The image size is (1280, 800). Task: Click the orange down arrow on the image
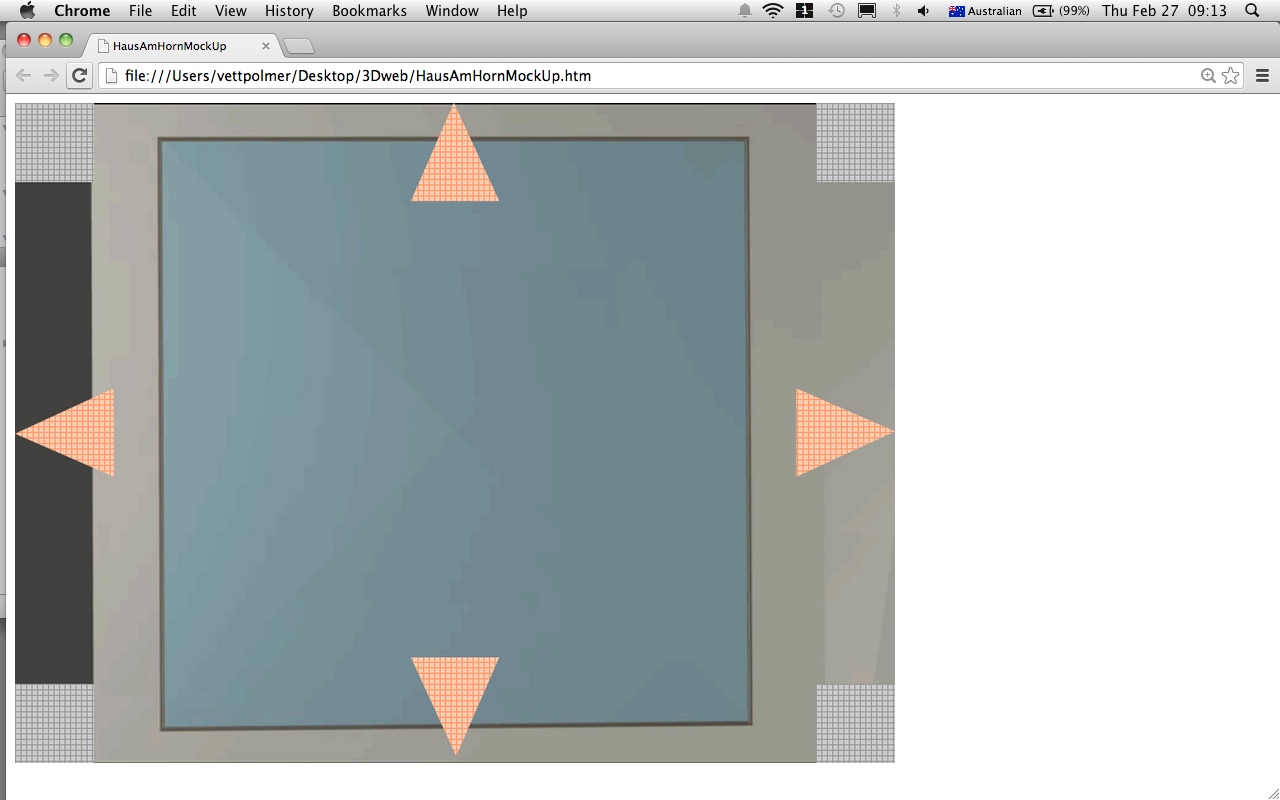(x=455, y=692)
